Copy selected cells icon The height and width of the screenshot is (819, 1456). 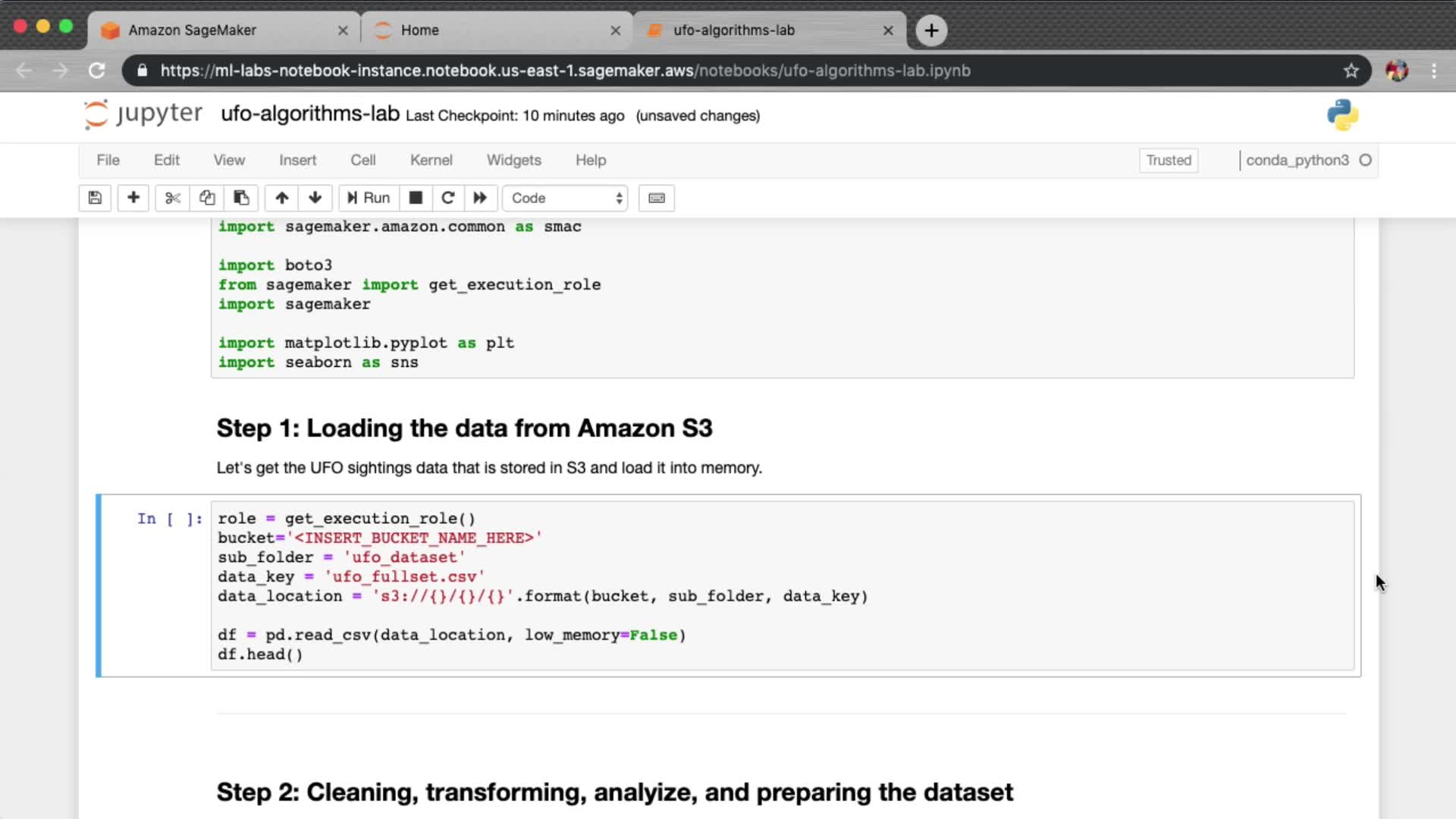pos(207,198)
